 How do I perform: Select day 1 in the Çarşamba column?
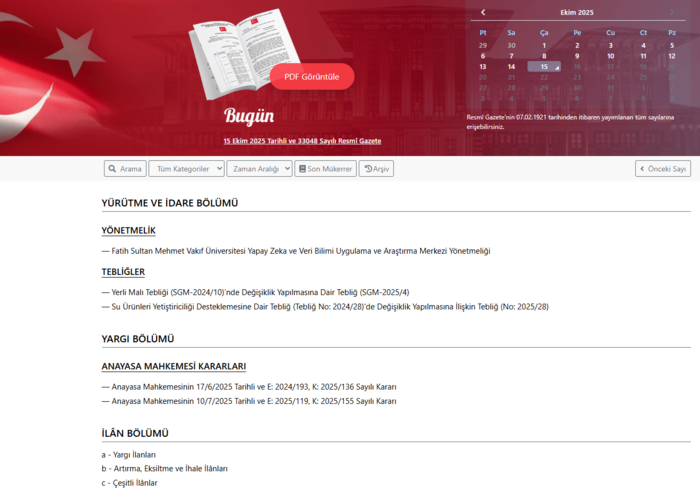pos(544,45)
